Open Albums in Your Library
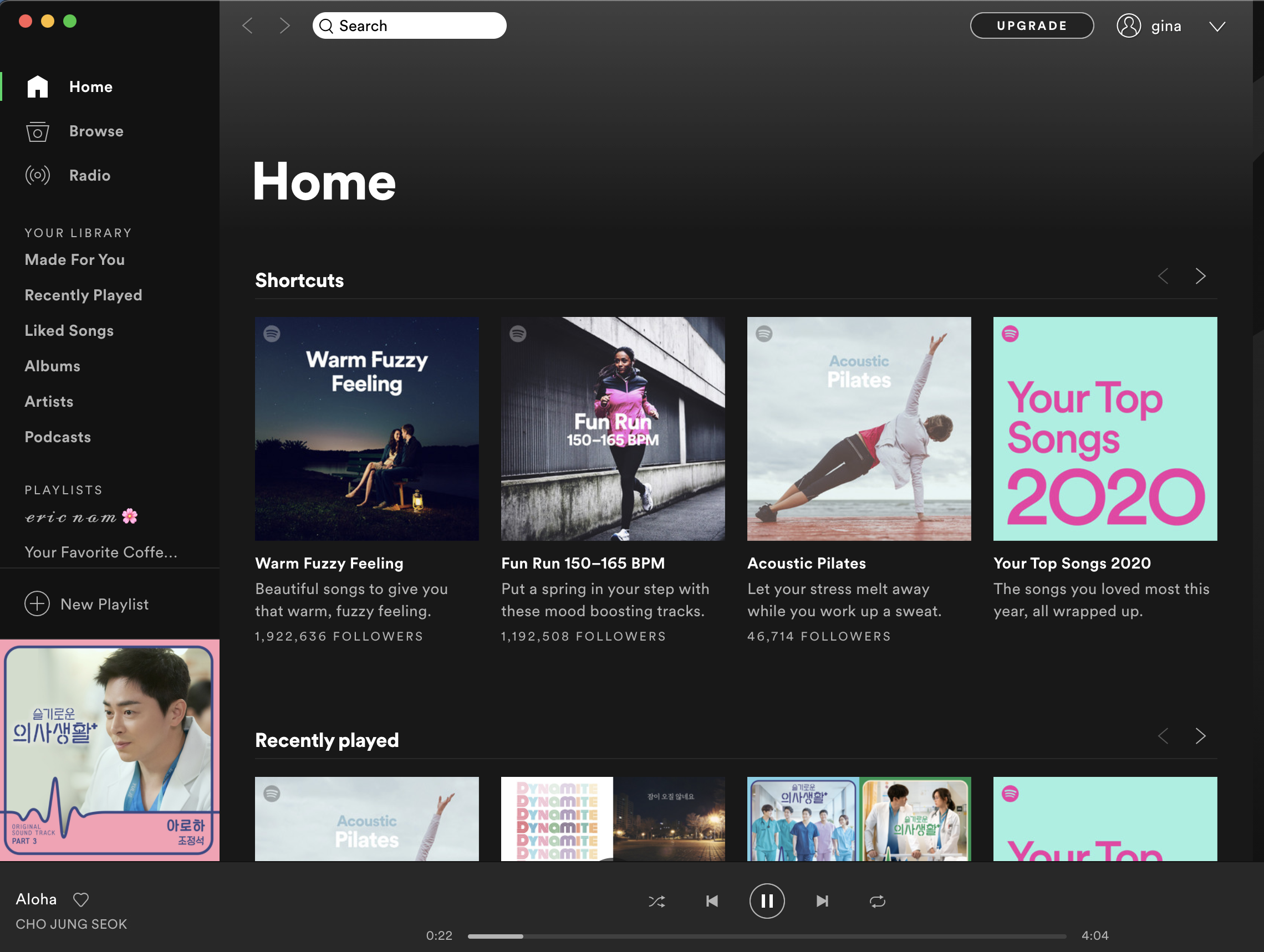 53,366
